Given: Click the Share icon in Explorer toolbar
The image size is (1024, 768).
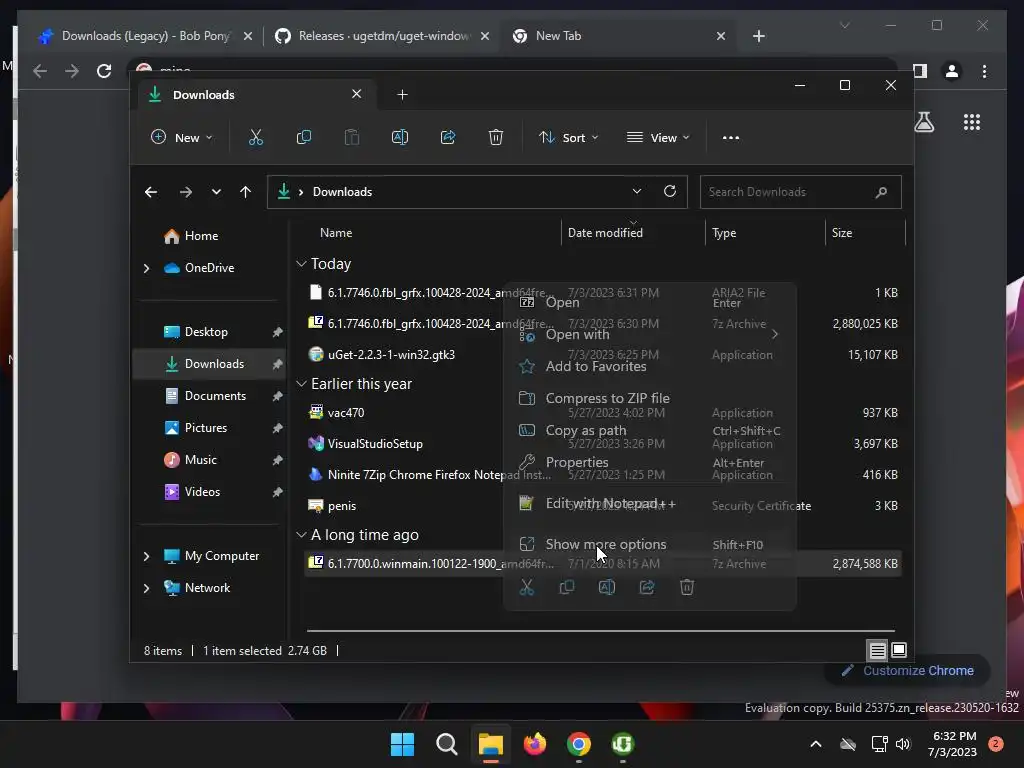Looking at the screenshot, I should coord(448,137).
